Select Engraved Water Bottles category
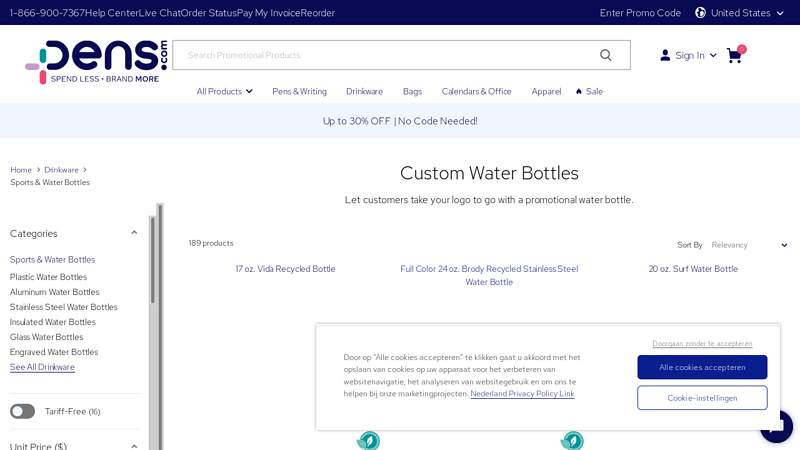This screenshot has height=450, width=800. point(54,352)
